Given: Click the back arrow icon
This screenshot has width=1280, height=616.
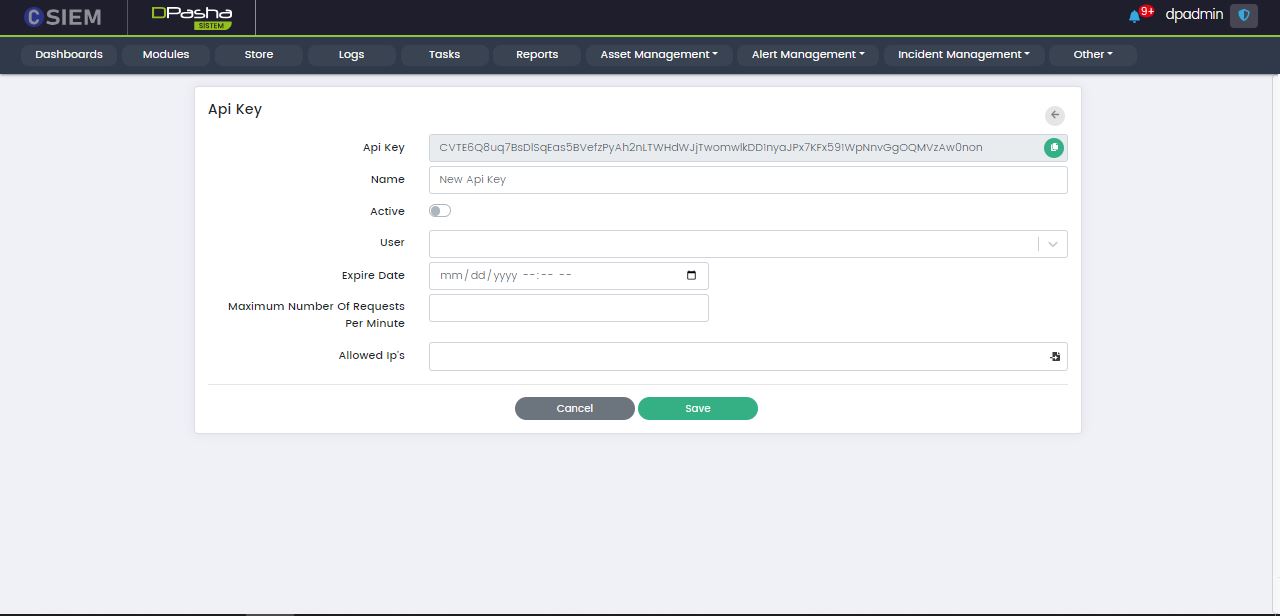Looking at the screenshot, I should pyautogui.click(x=1054, y=115).
